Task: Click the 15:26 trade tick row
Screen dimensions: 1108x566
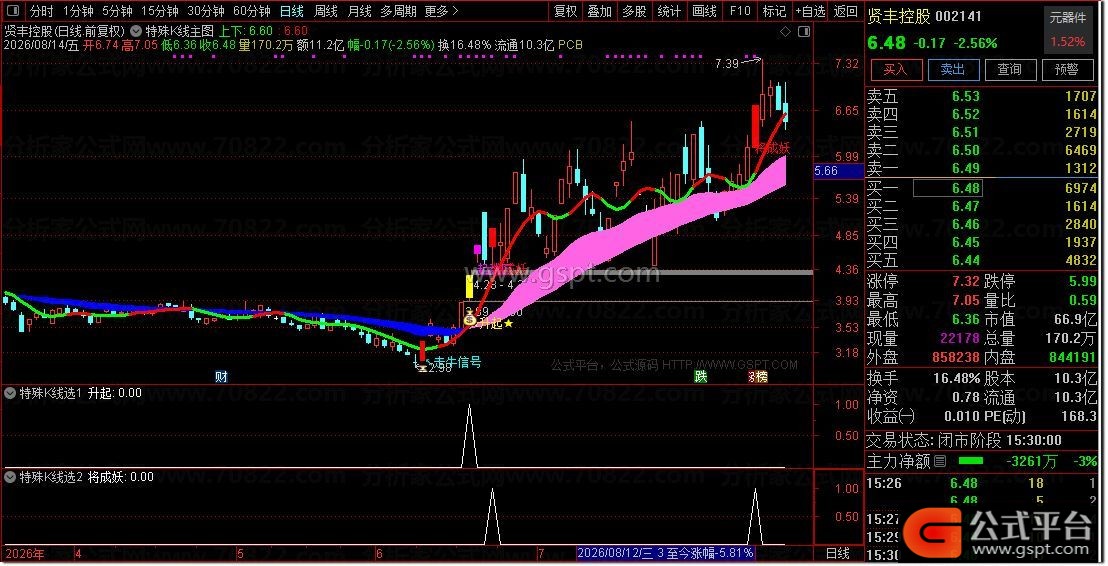Action: 982,483
